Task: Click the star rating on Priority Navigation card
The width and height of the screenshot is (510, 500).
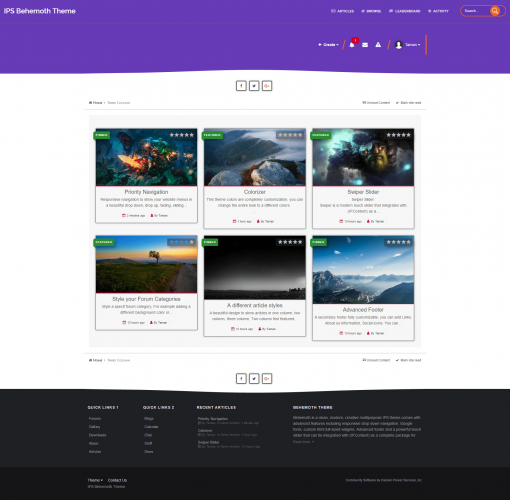Action: [x=182, y=135]
